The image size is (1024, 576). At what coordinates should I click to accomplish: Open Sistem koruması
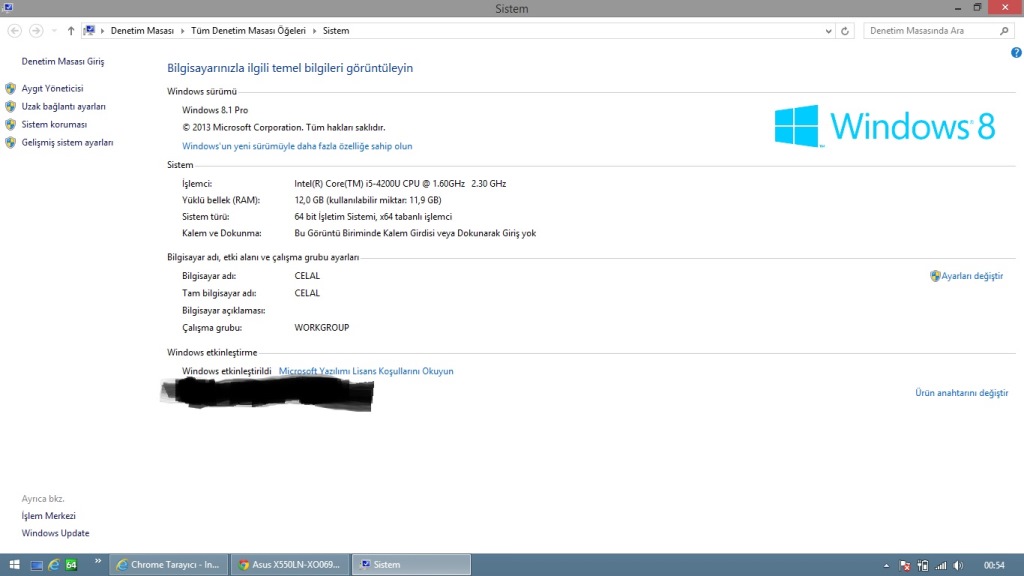pos(54,124)
